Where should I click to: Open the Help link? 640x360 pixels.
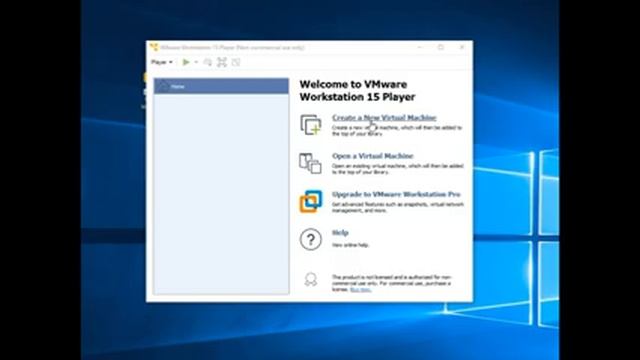tap(340, 233)
